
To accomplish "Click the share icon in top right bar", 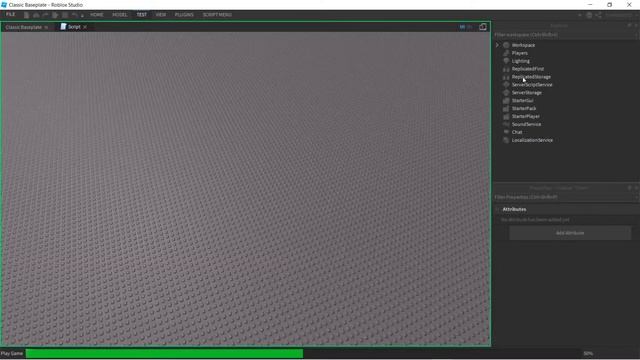I will tap(598, 15).
